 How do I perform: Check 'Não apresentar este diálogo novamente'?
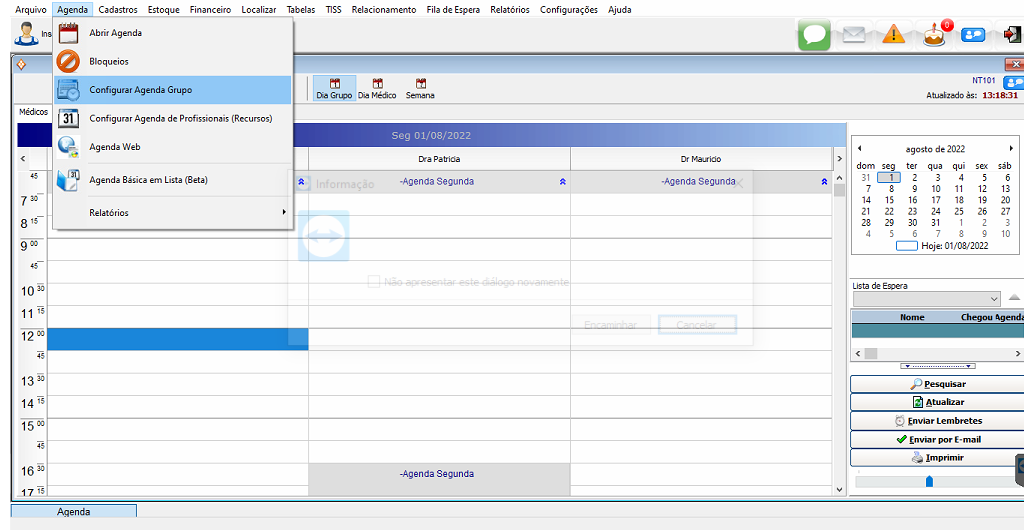click(x=374, y=282)
